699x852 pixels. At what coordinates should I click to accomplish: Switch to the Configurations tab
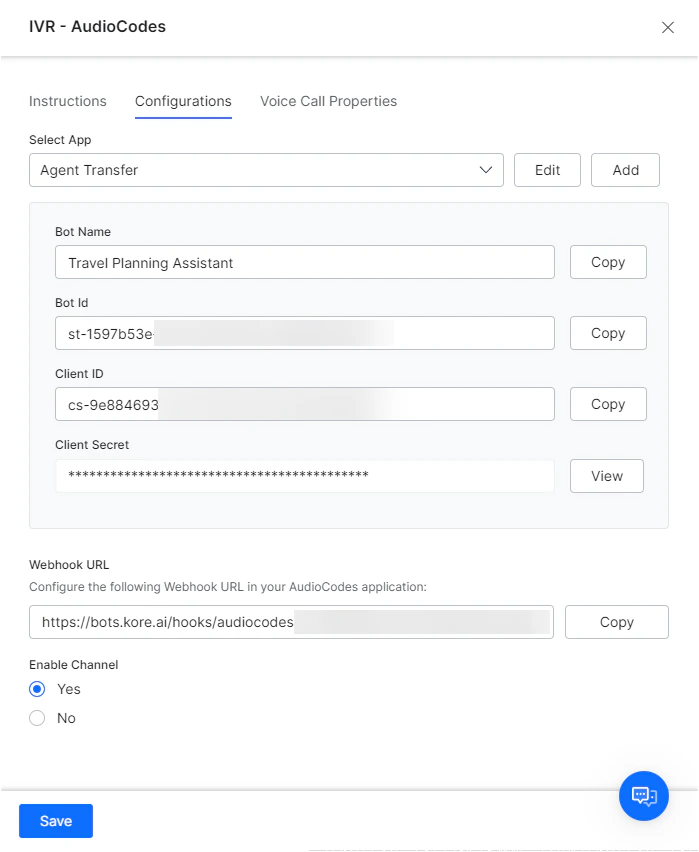pyautogui.click(x=183, y=101)
